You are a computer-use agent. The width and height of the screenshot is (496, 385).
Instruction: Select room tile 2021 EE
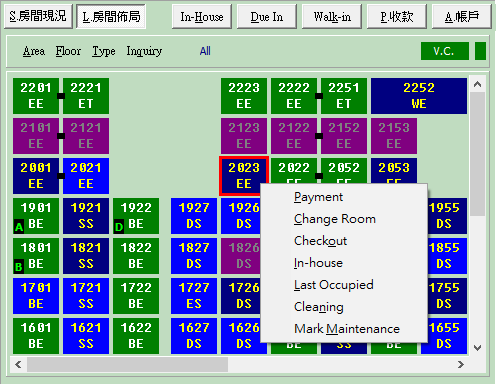86,176
